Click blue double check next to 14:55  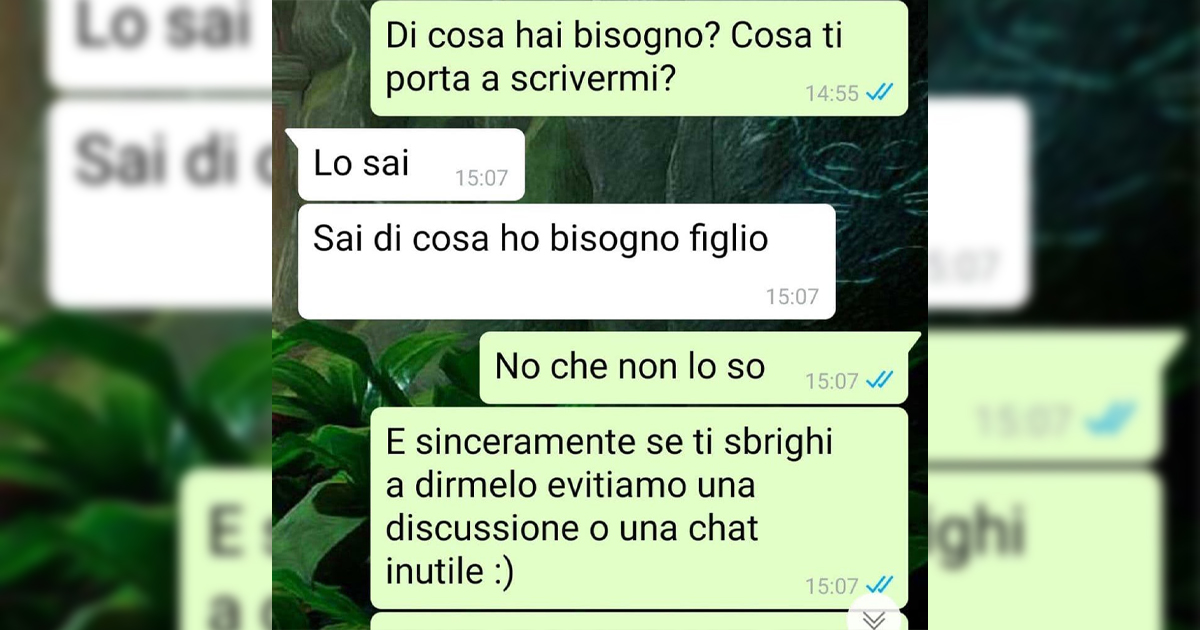click(879, 93)
